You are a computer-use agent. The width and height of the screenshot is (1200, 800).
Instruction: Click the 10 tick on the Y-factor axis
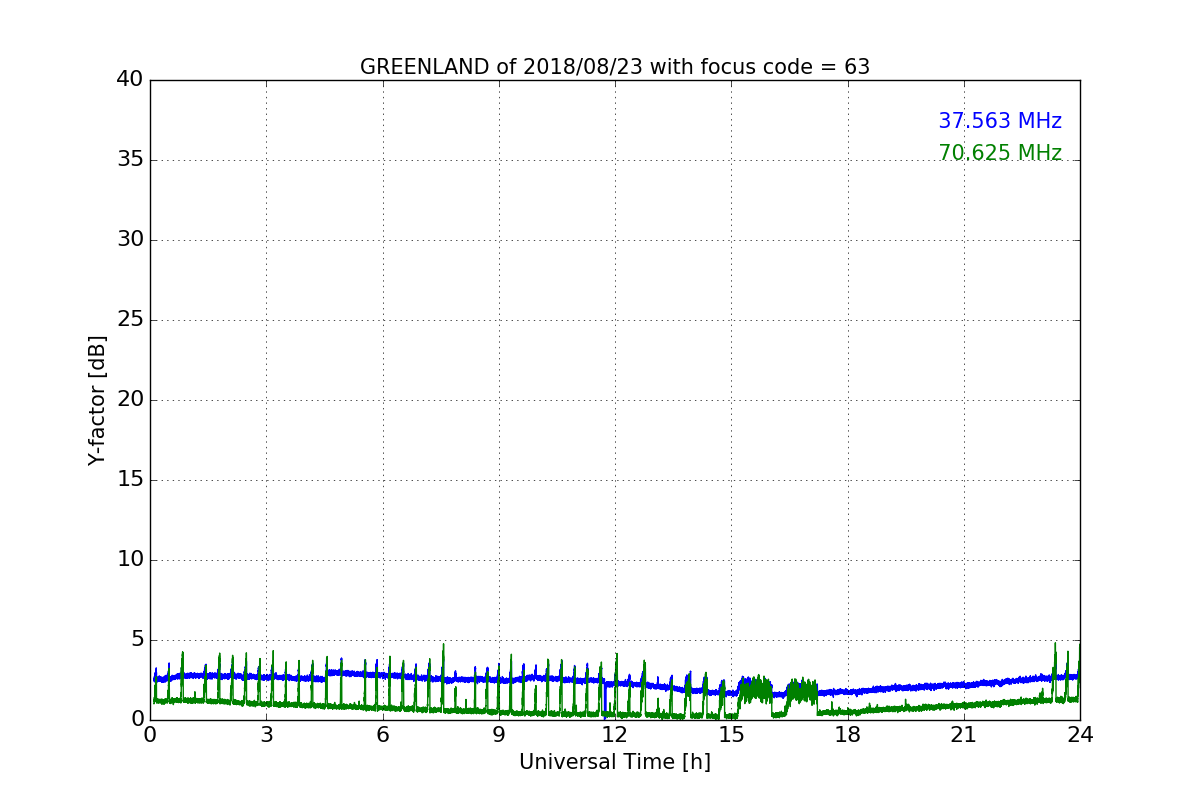(130, 560)
